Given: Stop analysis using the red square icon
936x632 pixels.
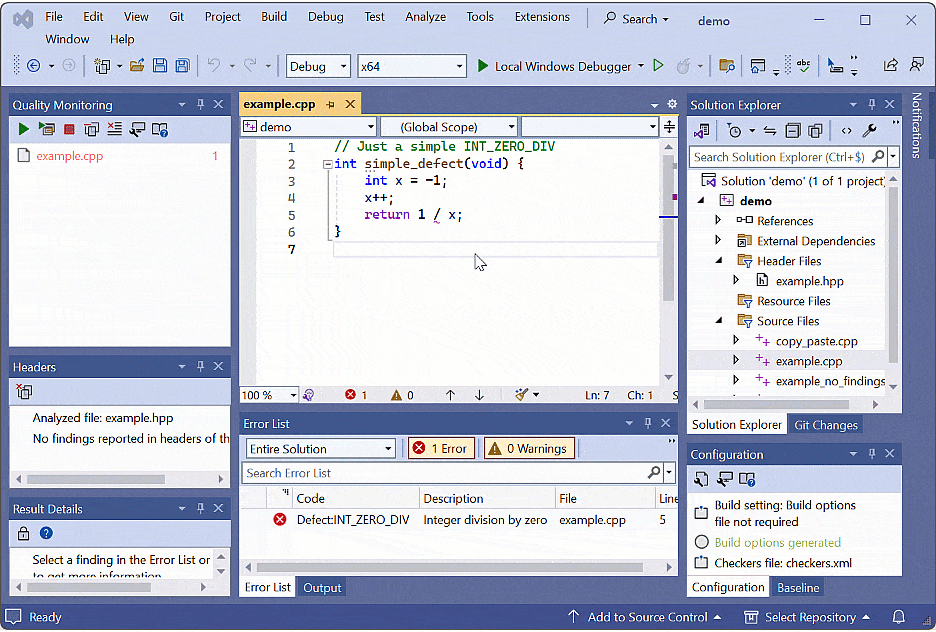Looking at the screenshot, I should point(67,129).
